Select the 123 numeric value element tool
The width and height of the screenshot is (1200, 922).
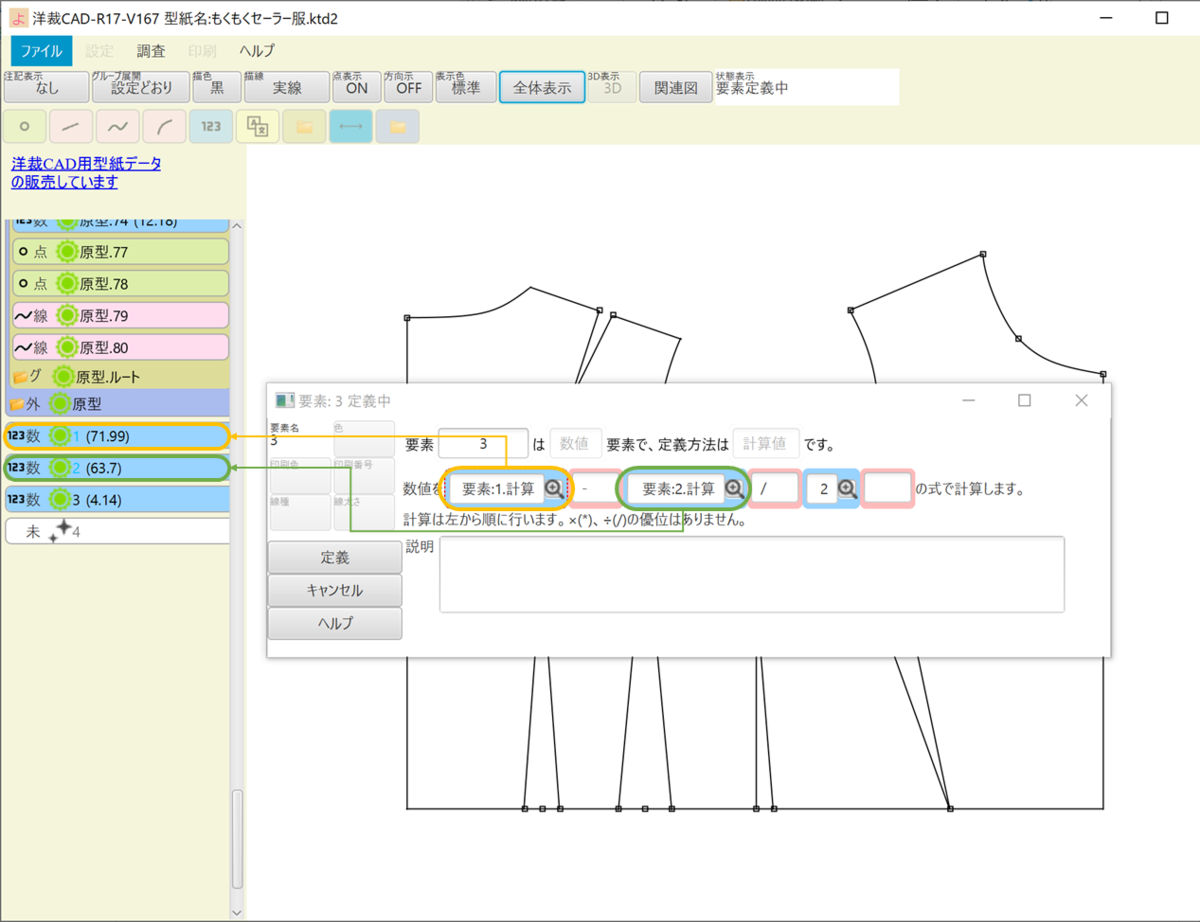tap(210, 127)
